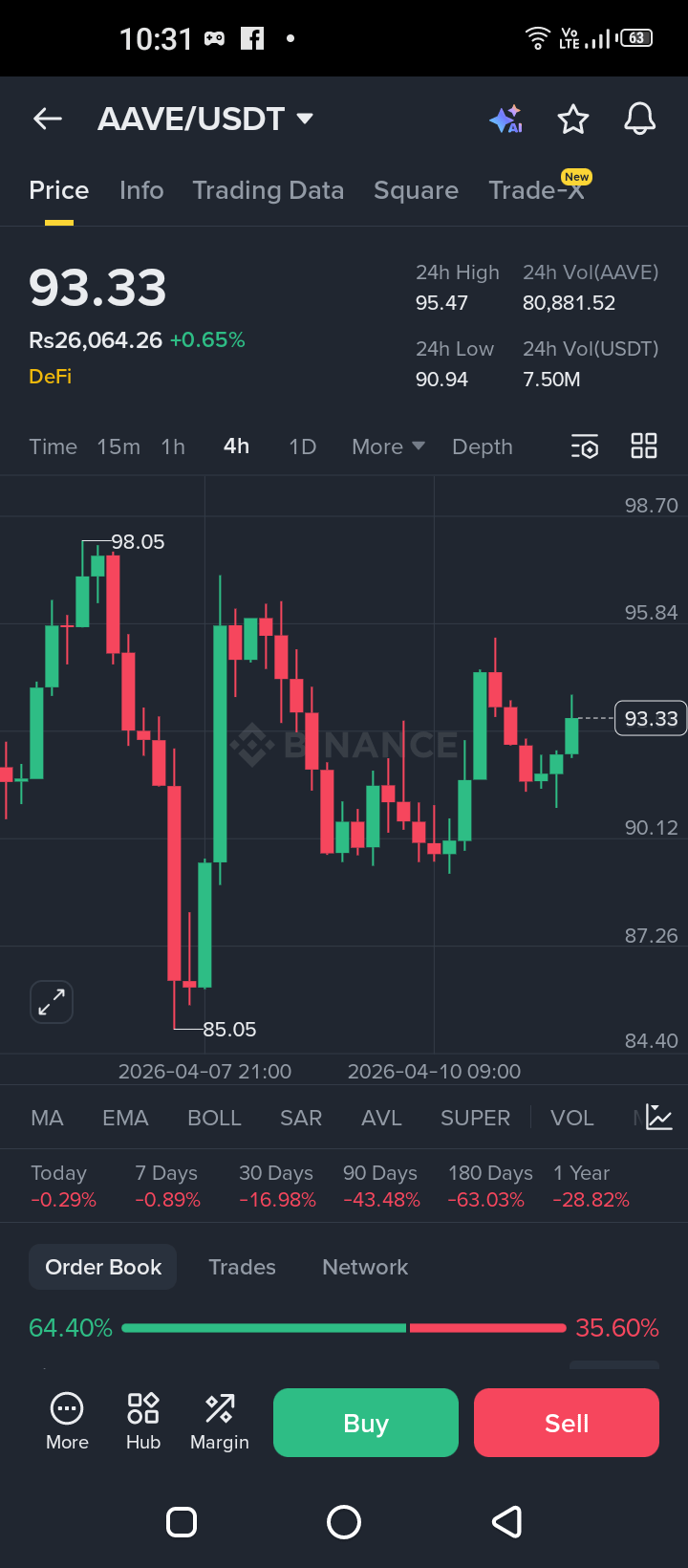Tap the 180 Days -63.03% performance
This screenshot has height=1568, width=688.
pyautogui.click(x=490, y=1187)
